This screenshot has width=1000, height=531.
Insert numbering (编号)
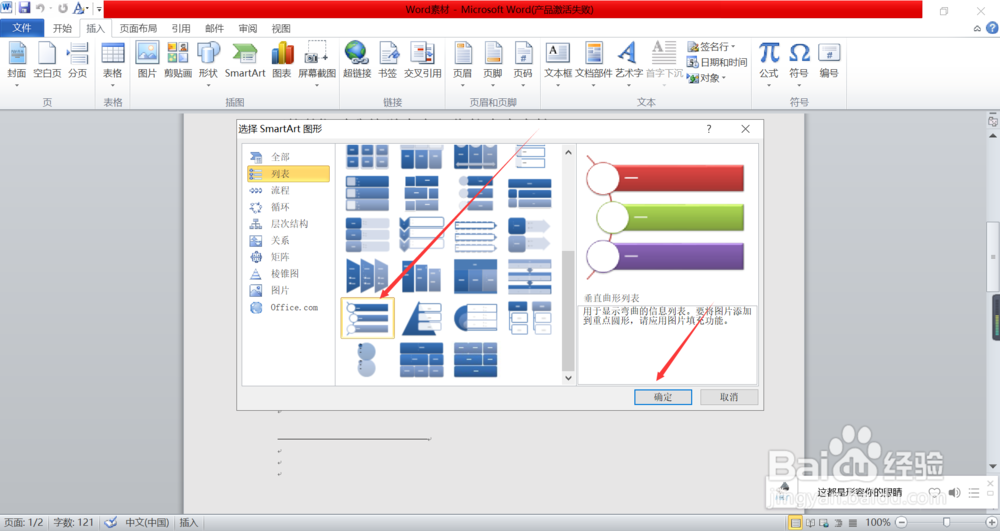[829, 61]
